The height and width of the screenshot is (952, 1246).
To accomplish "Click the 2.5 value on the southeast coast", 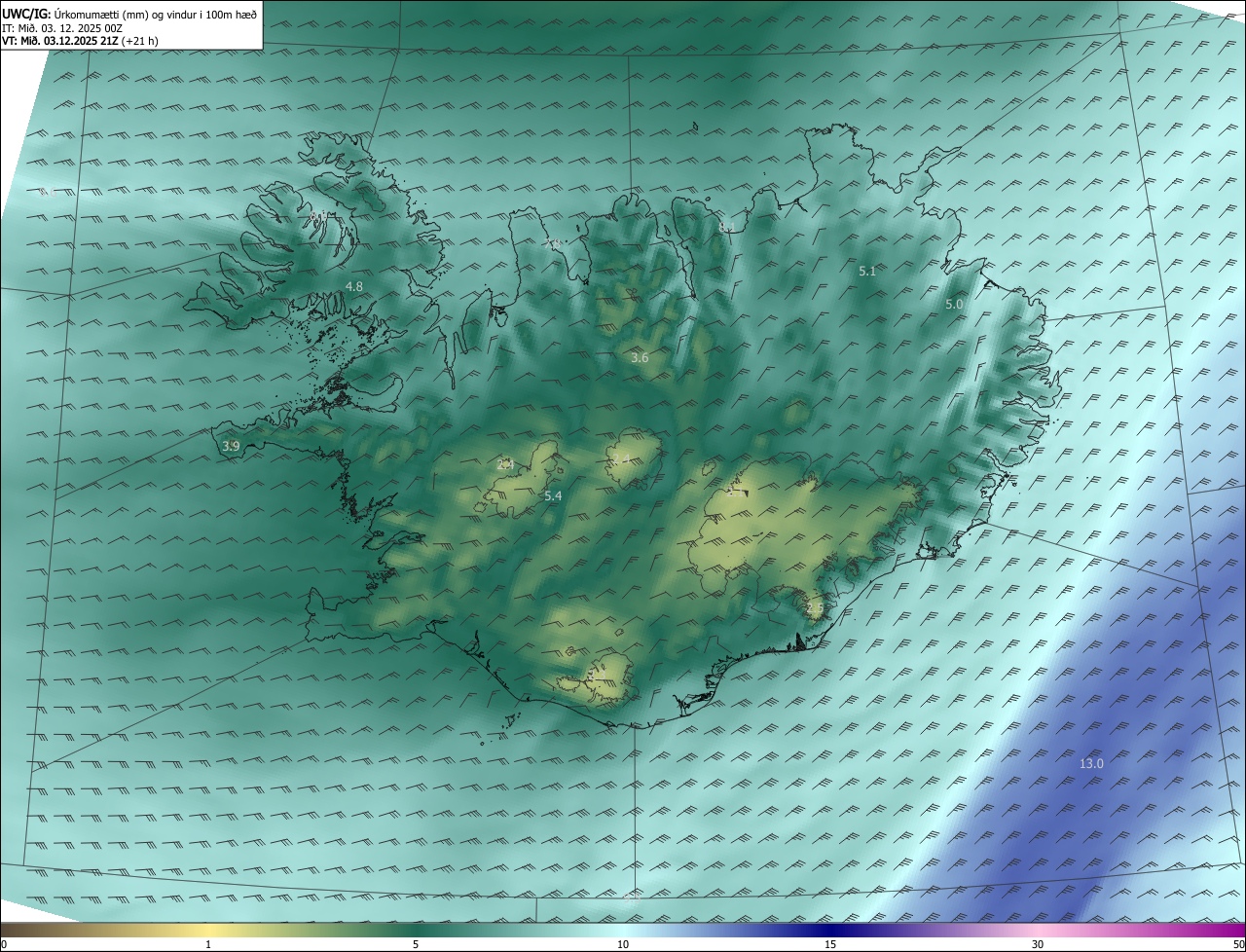I will 815,608.
